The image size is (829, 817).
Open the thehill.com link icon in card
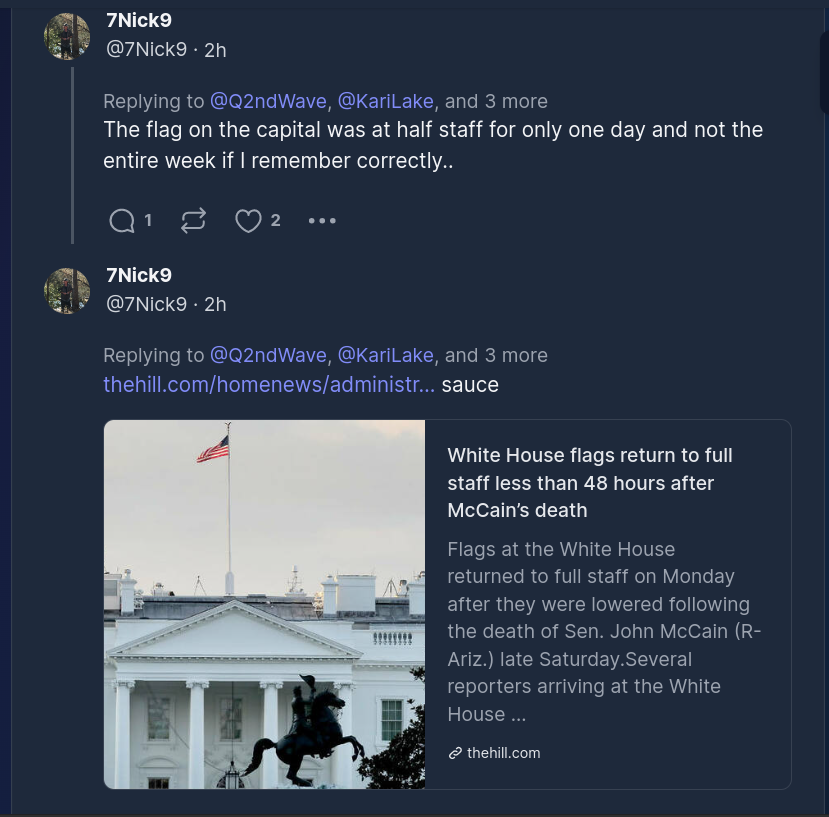tap(455, 753)
